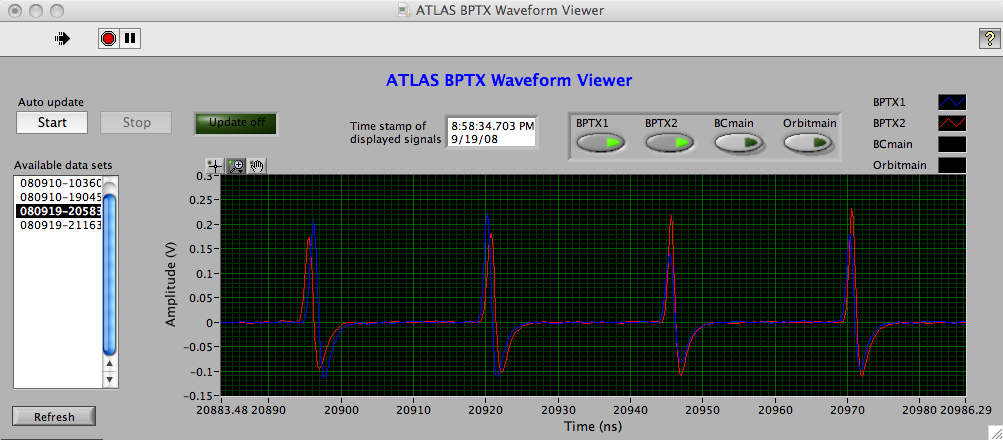The image size is (1003, 440).
Task: Select the hand pan tool
Action: tap(257, 166)
